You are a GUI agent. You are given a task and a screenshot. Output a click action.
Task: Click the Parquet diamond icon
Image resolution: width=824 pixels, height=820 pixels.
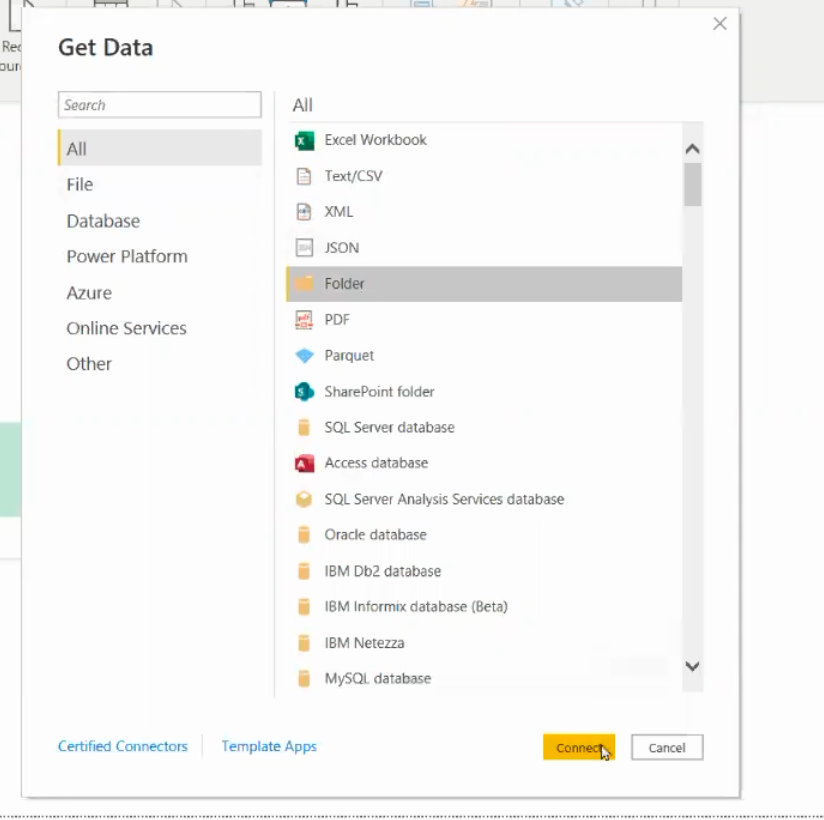click(304, 355)
